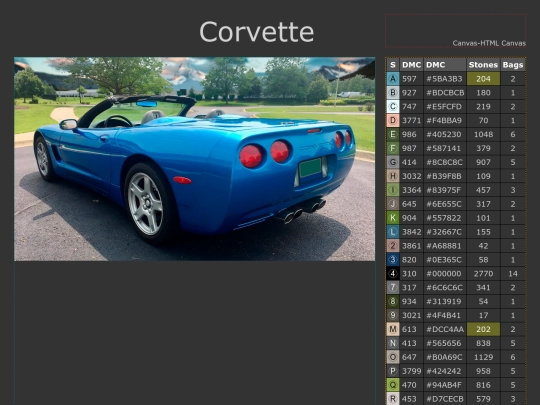The width and height of the screenshot is (540, 405).
Task: Click symbol swatch R for DMC 453
Action: coord(393,399)
